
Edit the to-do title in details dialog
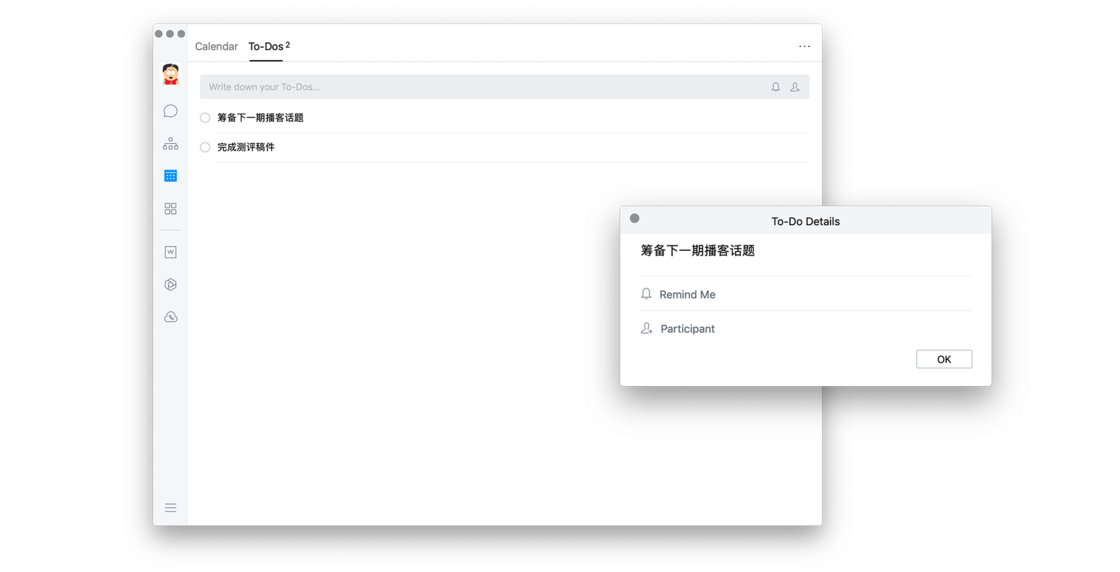click(698, 251)
